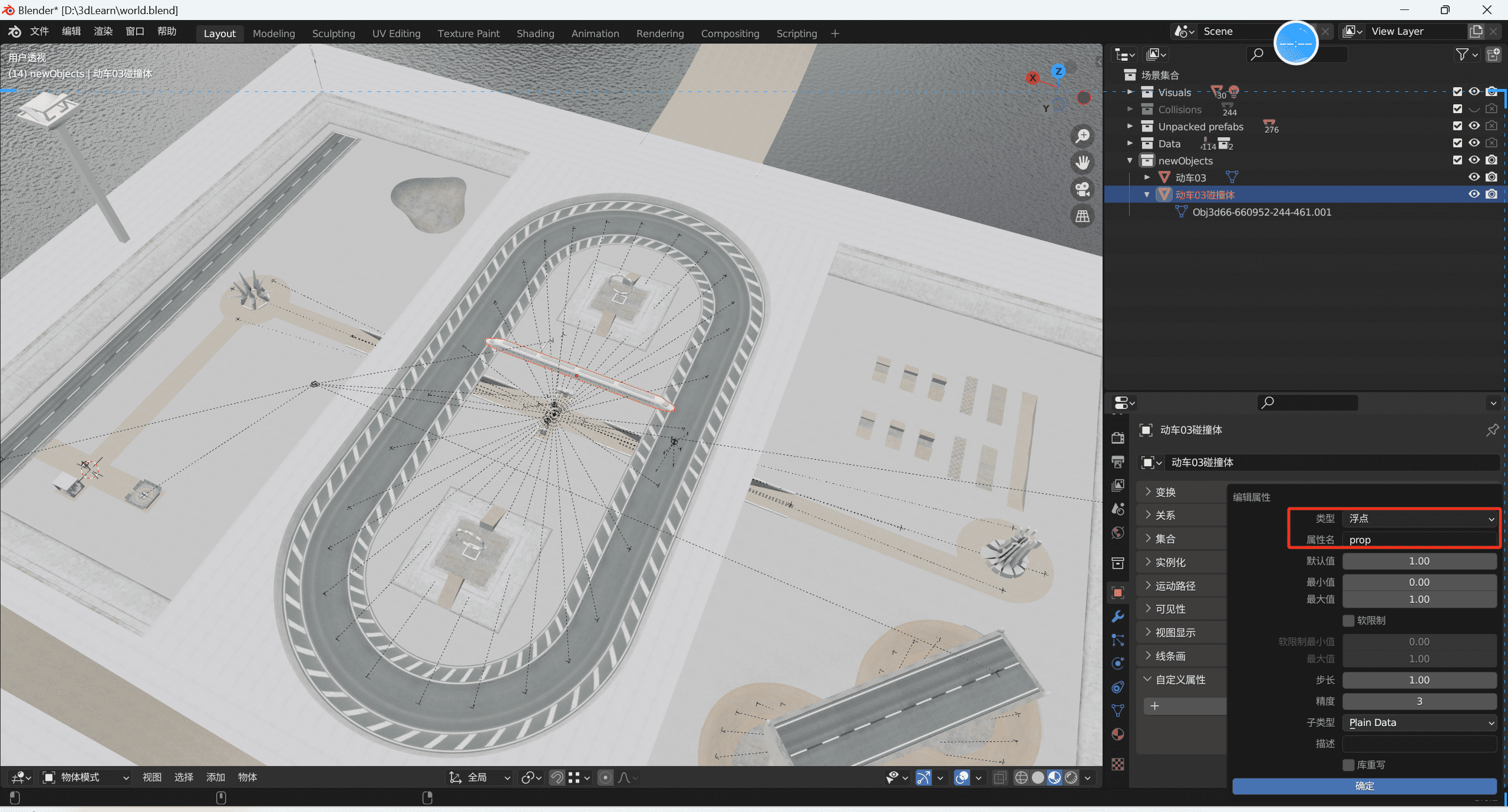1508x812 pixels.
Task: Click the viewport zoom magnifier icon
Action: coord(1083,136)
